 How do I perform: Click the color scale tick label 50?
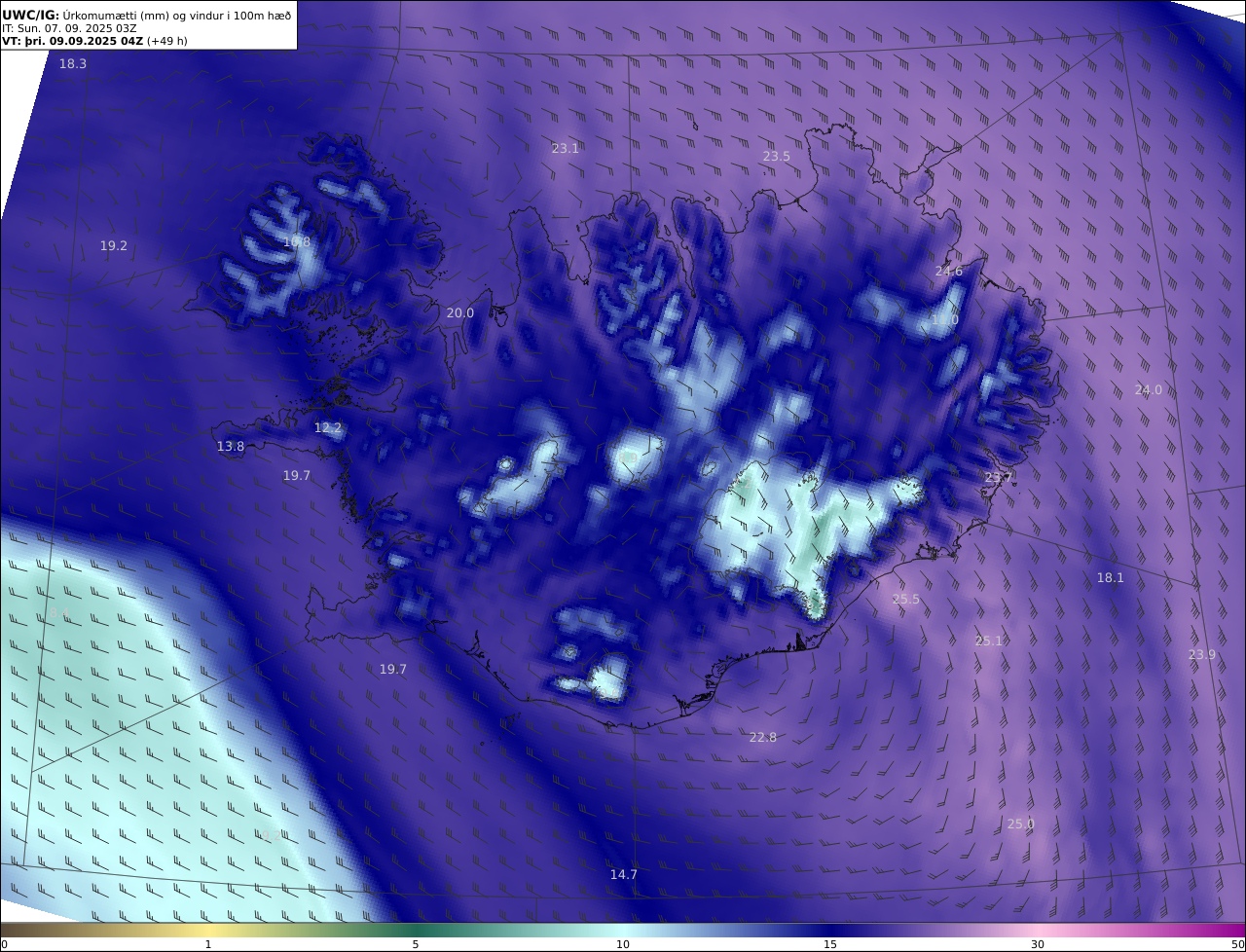[1238, 944]
